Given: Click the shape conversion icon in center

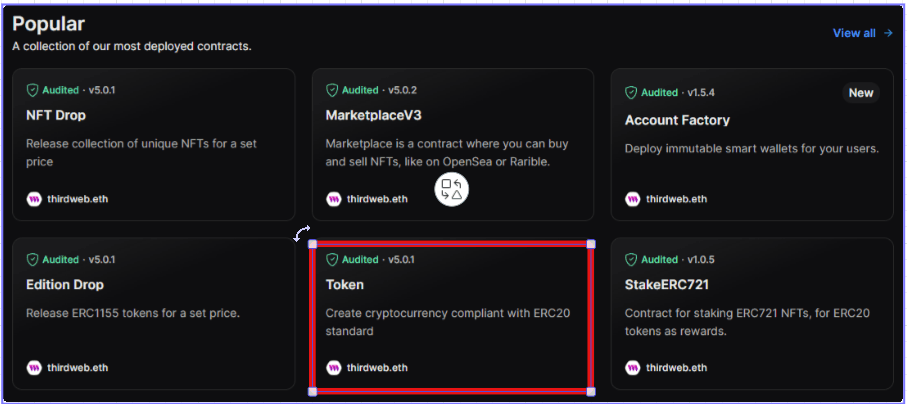Looking at the screenshot, I should coord(451,190).
